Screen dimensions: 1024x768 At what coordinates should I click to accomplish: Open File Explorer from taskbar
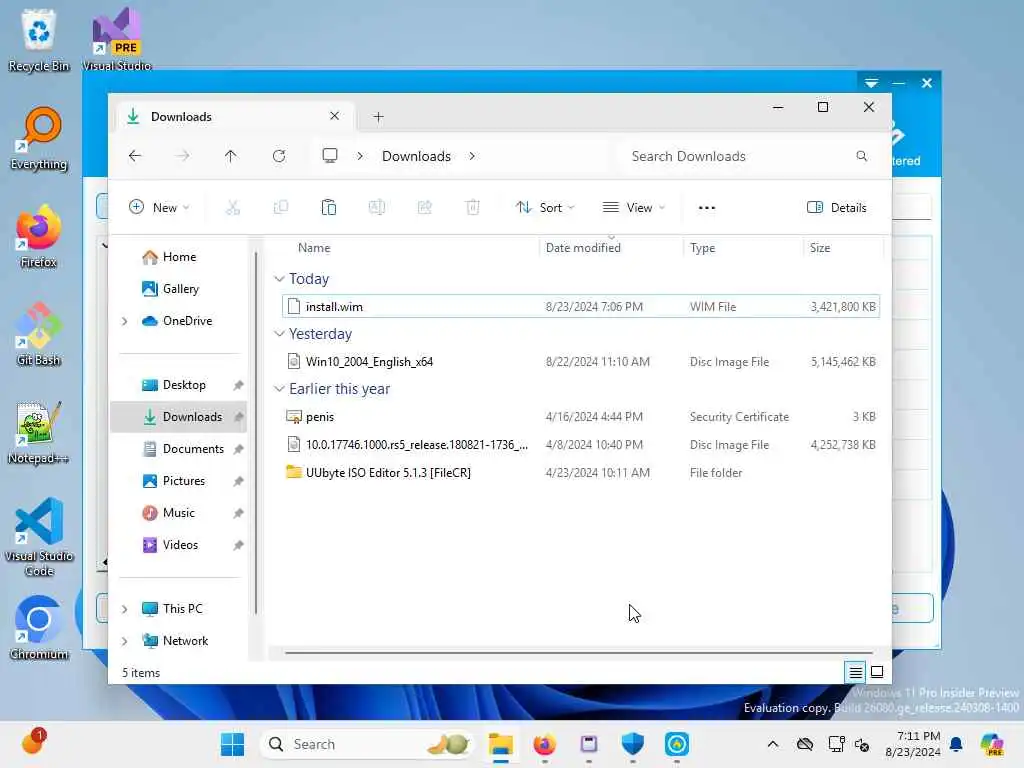coord(501,744)
